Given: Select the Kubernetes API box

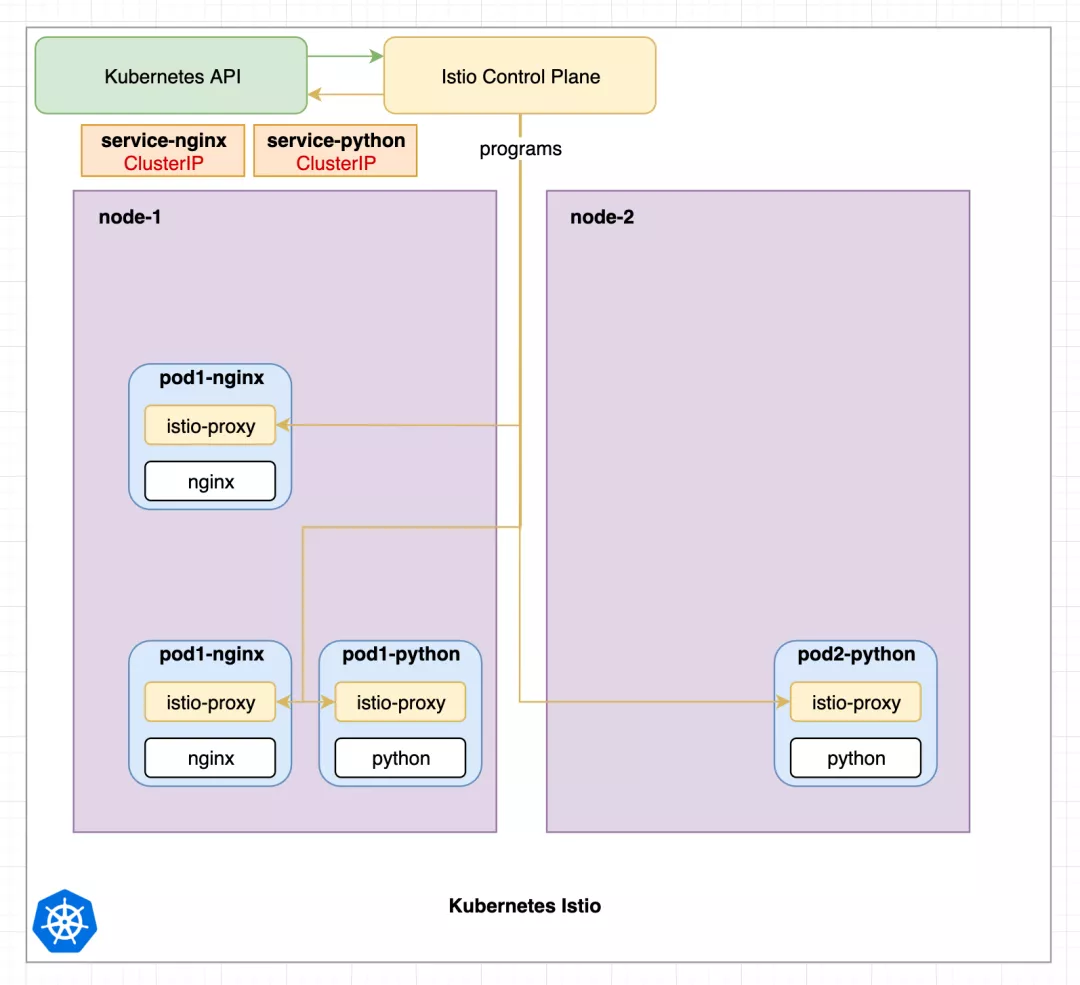Looking at the screenshot, I should coord(171,76).
